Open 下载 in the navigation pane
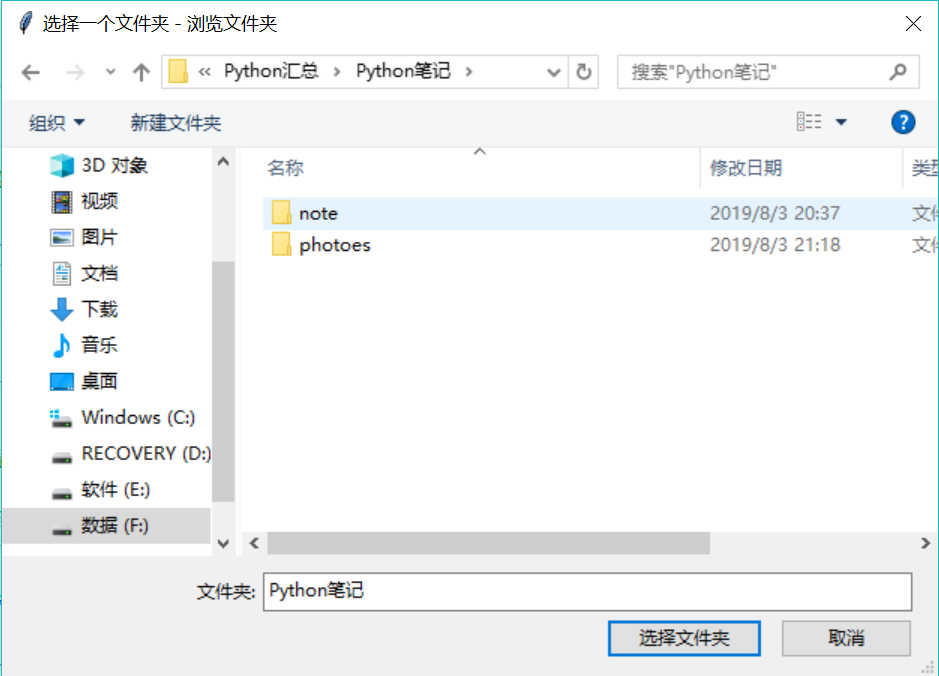This screenshot has height=676, width=939. pyautogui.click(x=84, y=310)
